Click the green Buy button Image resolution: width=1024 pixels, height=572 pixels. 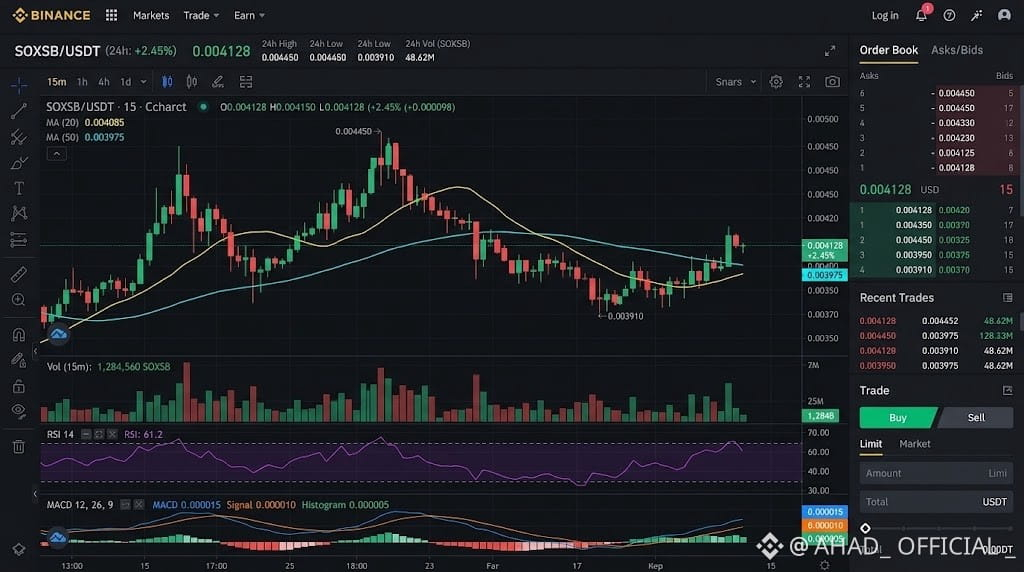coord(898,418)
